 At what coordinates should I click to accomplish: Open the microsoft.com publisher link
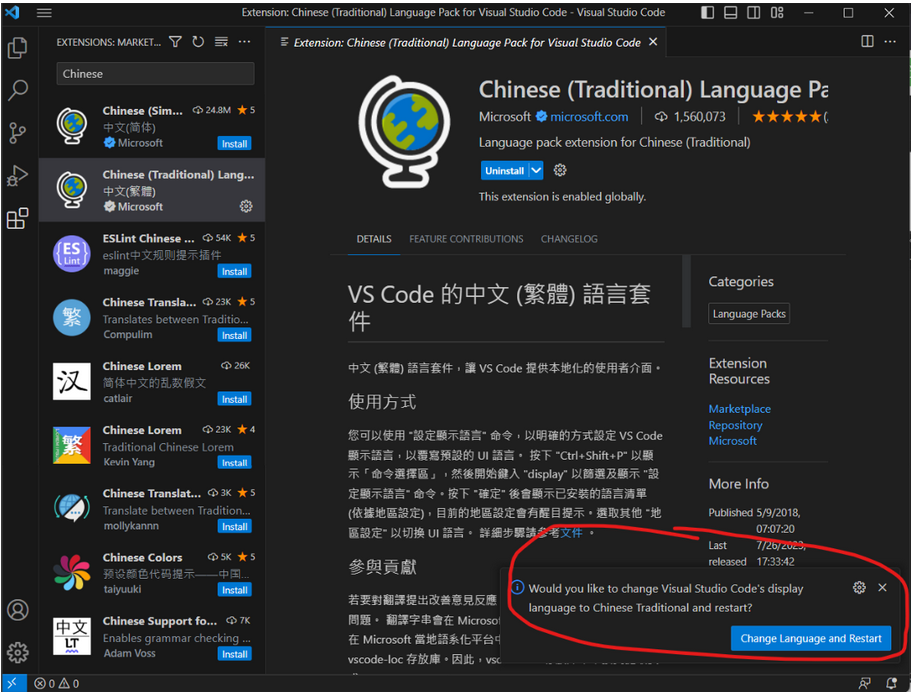589,117
